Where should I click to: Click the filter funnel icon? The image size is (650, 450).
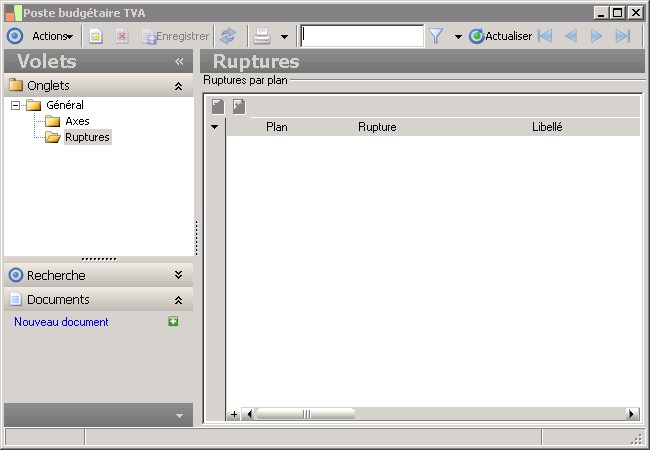(x=436, y=36)
